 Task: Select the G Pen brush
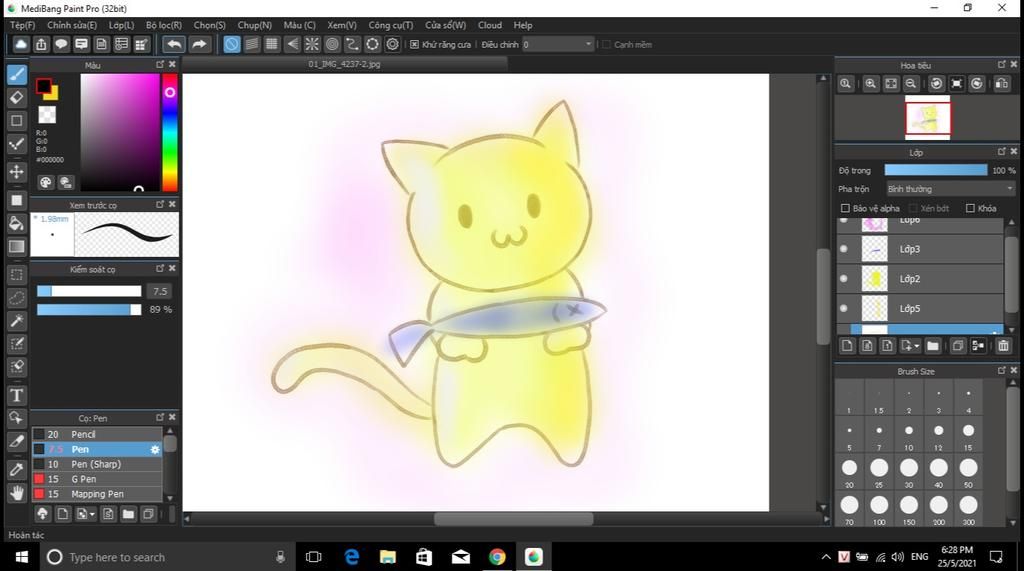click(x=97, y=479)
